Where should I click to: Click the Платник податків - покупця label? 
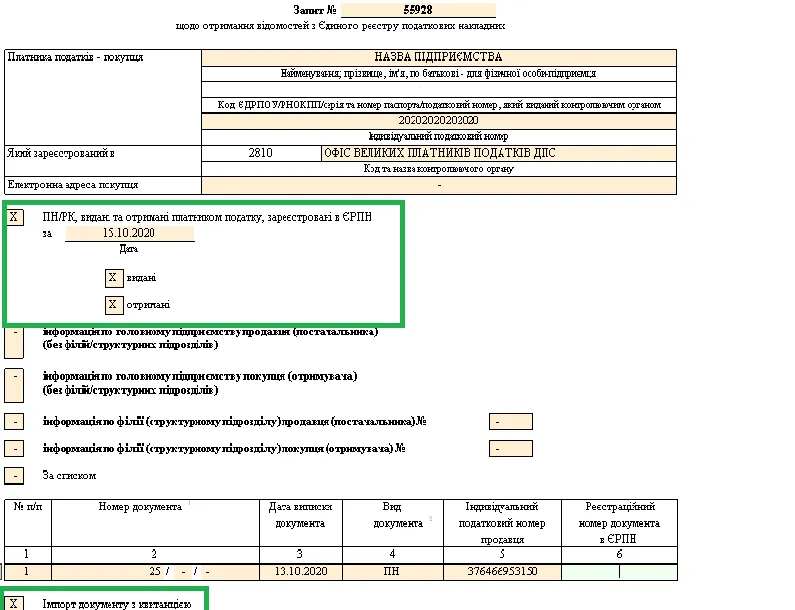pyautogui.click(x=76, y=57)
